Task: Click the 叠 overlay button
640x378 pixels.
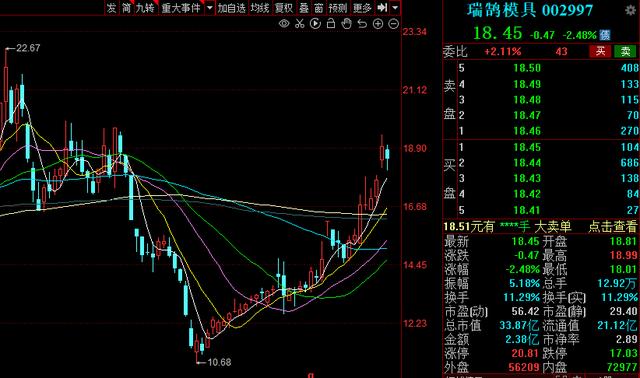Action: click(x=304, y=7)
